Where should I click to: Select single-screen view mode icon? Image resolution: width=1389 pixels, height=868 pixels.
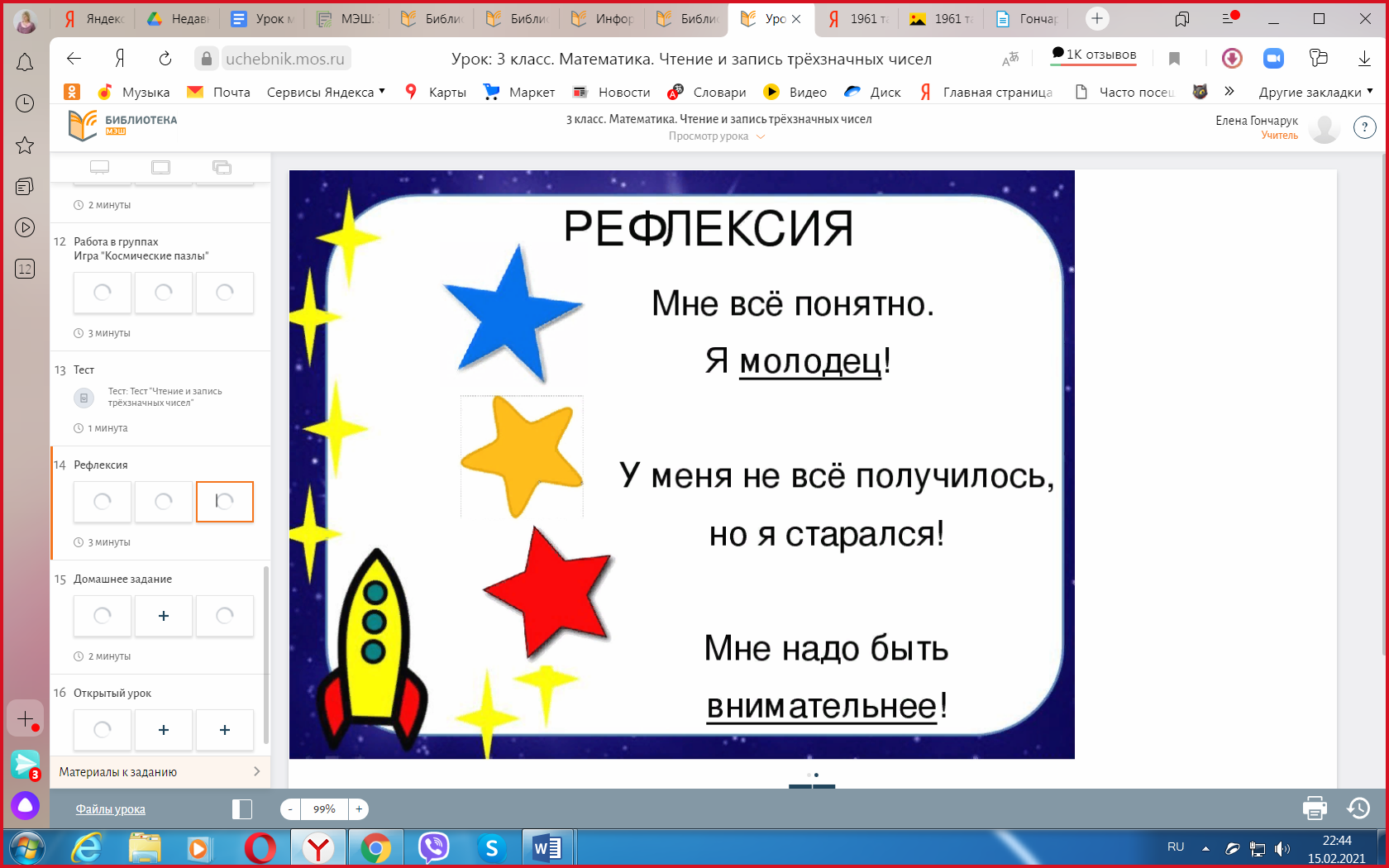[x=100, y=167]
